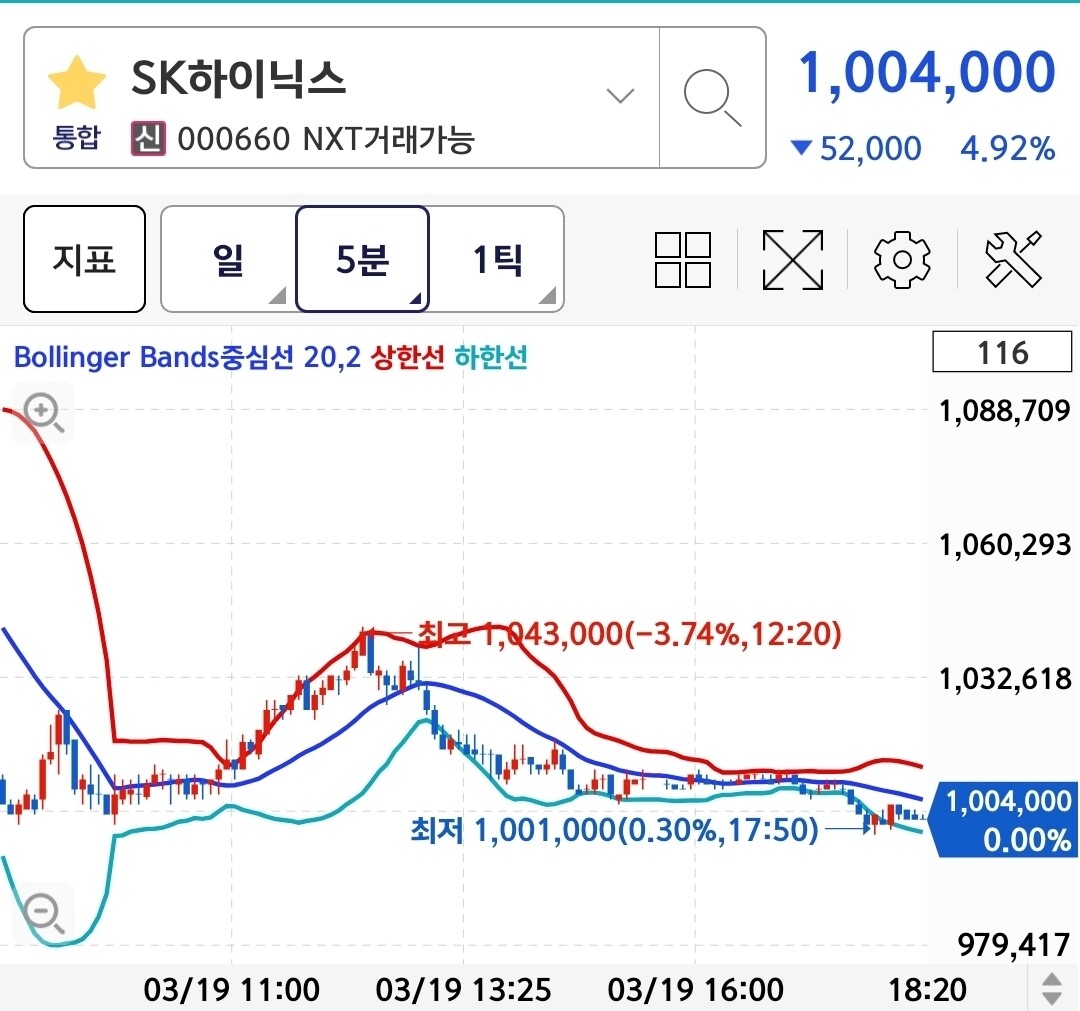The image size is (1080, 1011).
Task: Click the 52,000 price change value
Action: [871, 149]
